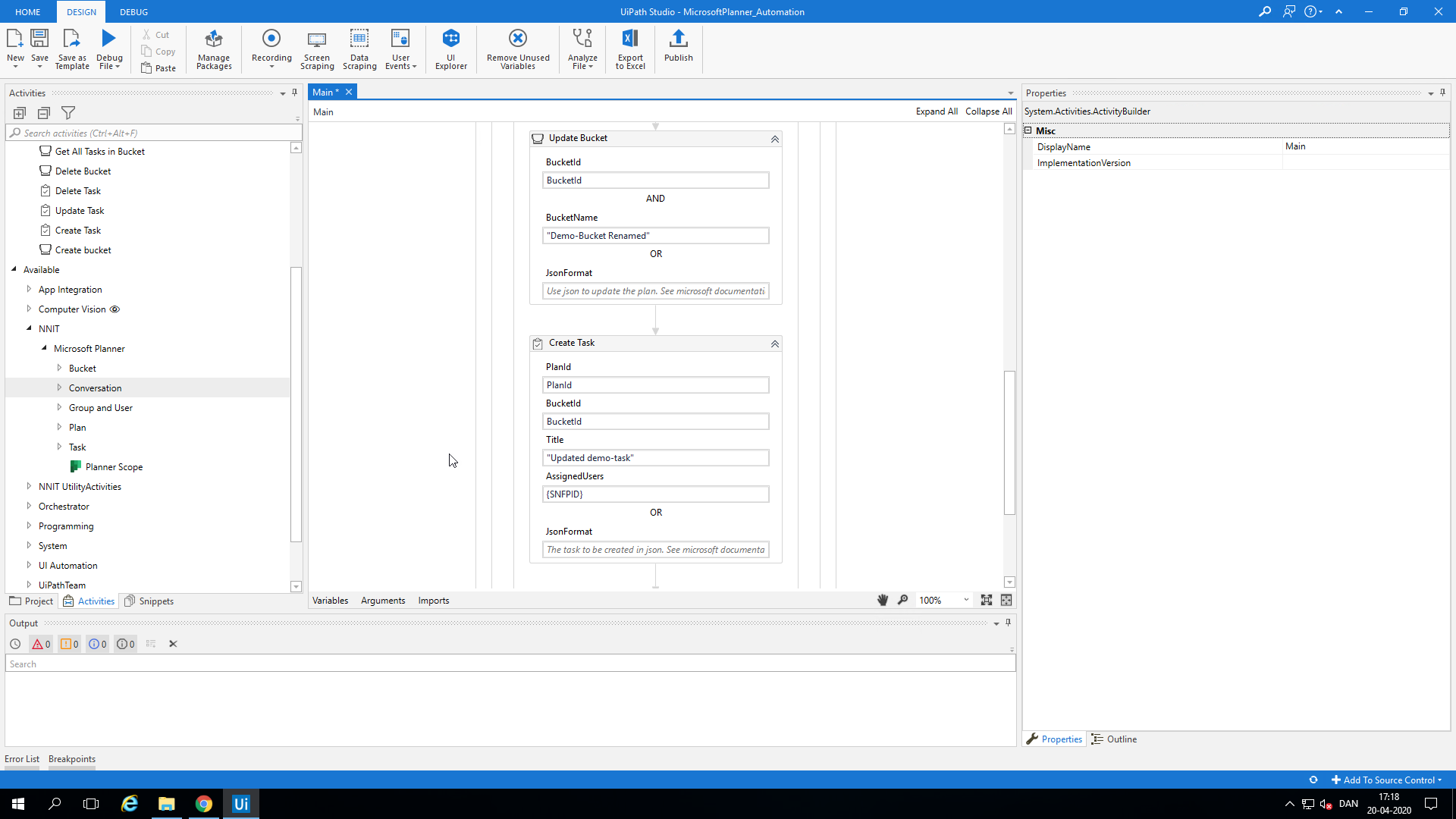This screenshot has width=1456, height=819.
Task: Switch to the Variables tab
Action: (330, 600)
